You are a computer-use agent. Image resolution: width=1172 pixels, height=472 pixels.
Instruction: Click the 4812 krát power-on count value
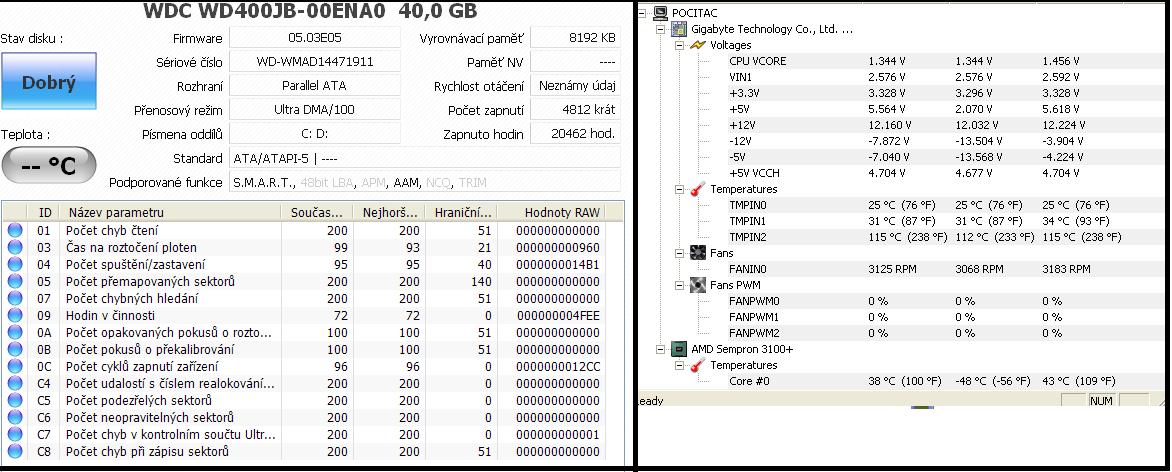tap(575, 110)
